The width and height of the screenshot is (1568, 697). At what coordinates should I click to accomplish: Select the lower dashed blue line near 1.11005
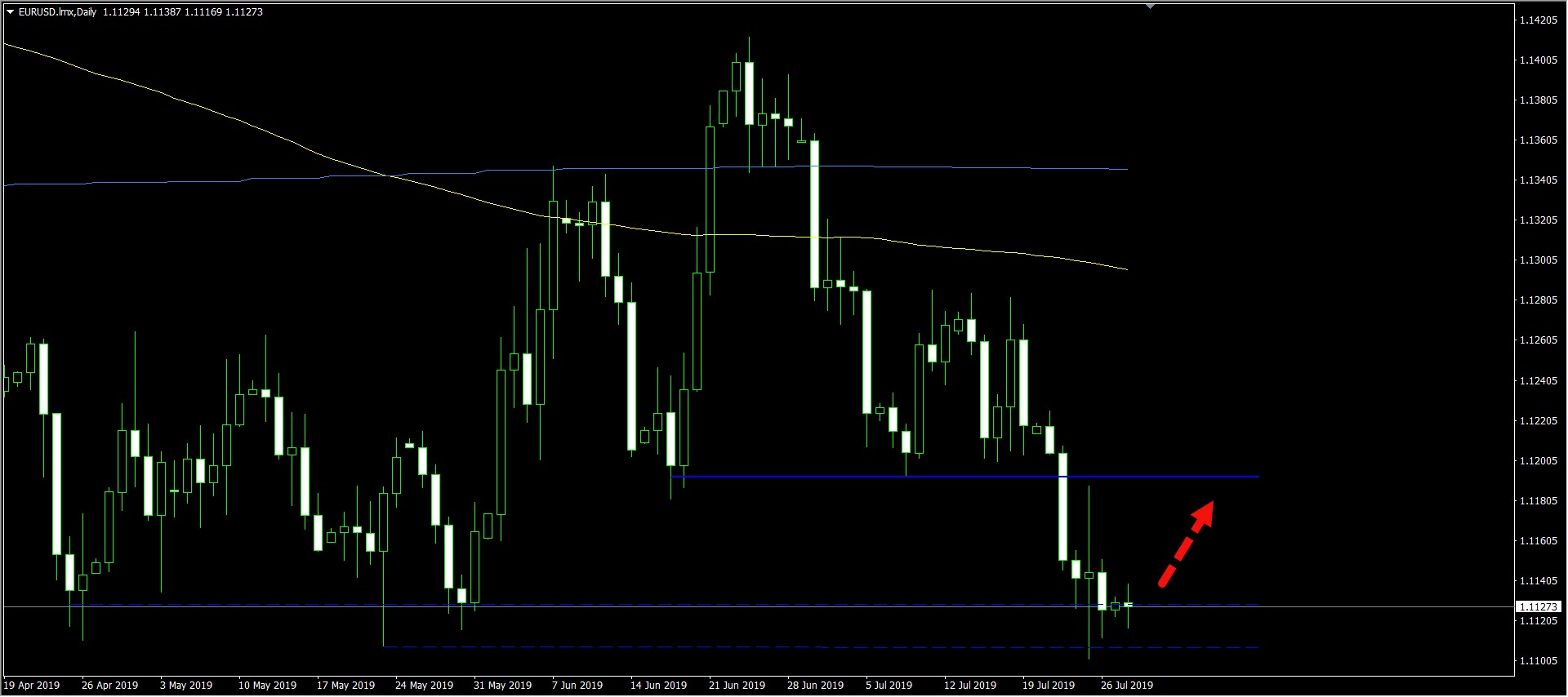click(820, 647)
